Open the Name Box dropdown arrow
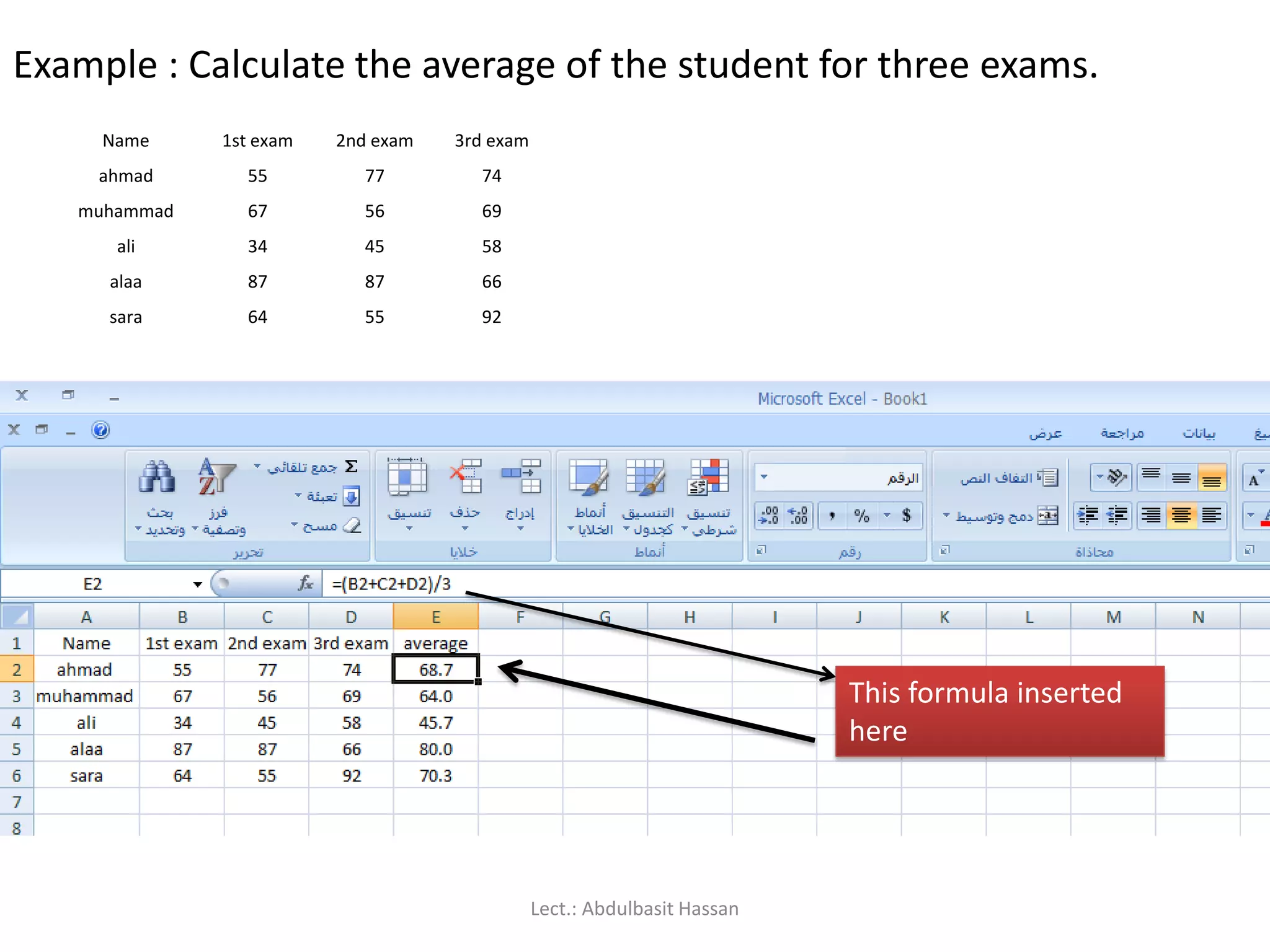This screenshot has width=1270, height=952. click(x=197, y=584)
